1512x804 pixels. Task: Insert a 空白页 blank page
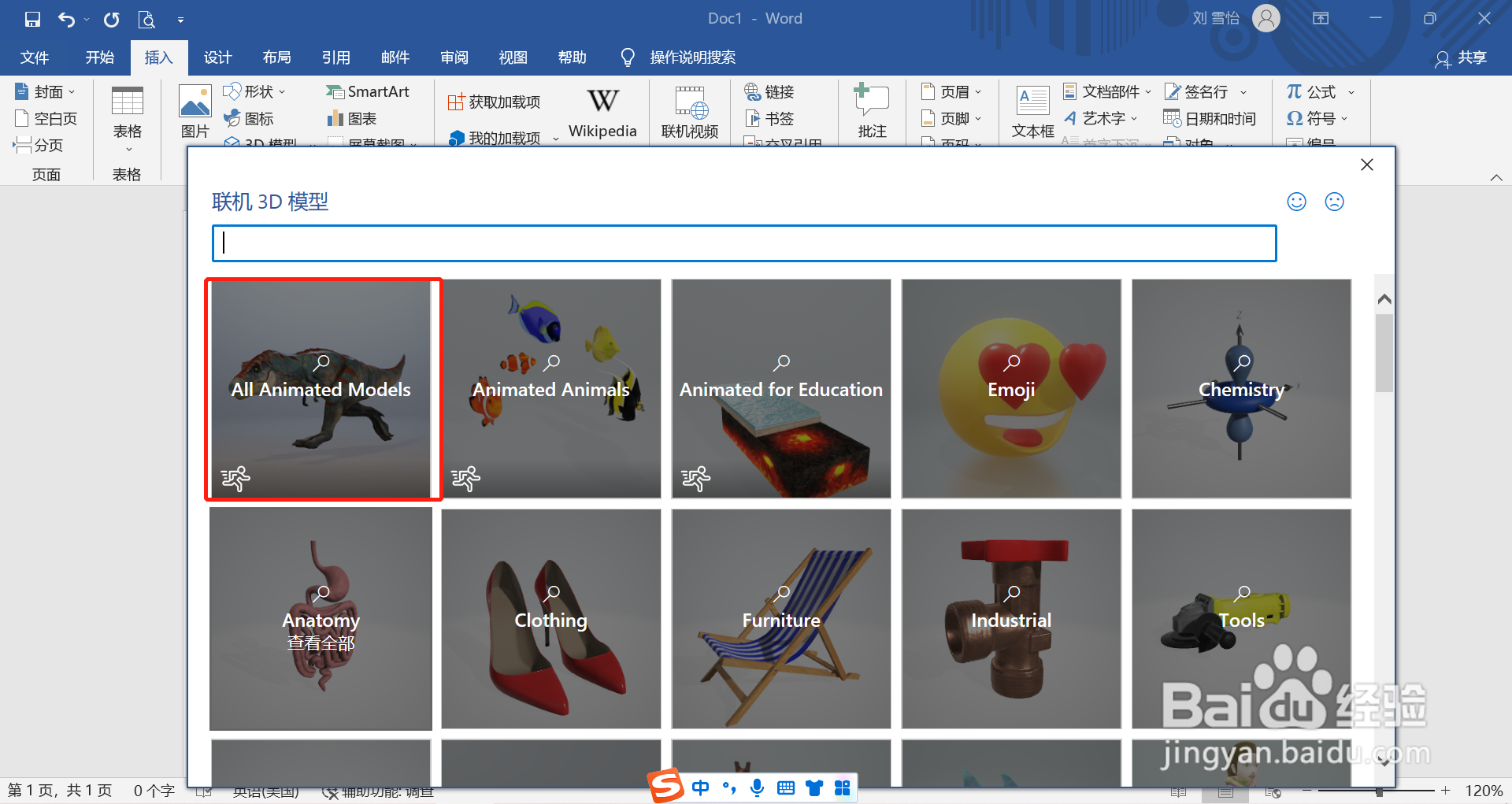tap(46, 119)
